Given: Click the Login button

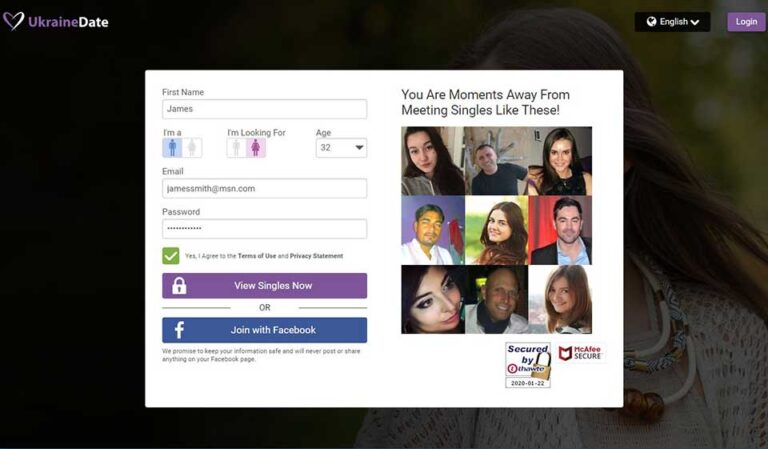Looking at the screenshot, I should coord(746,22).
